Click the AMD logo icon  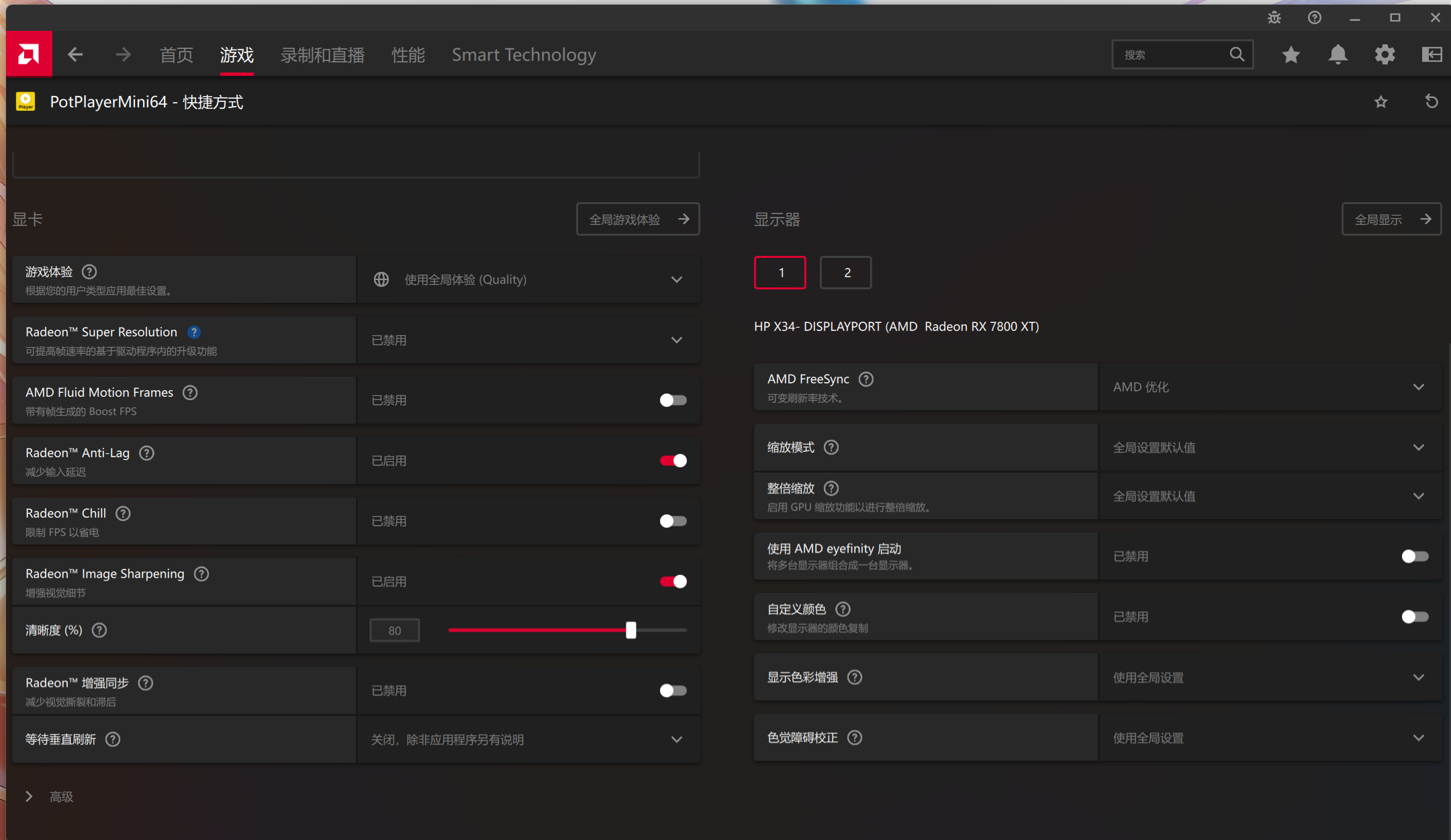click(x=29, y=54)
